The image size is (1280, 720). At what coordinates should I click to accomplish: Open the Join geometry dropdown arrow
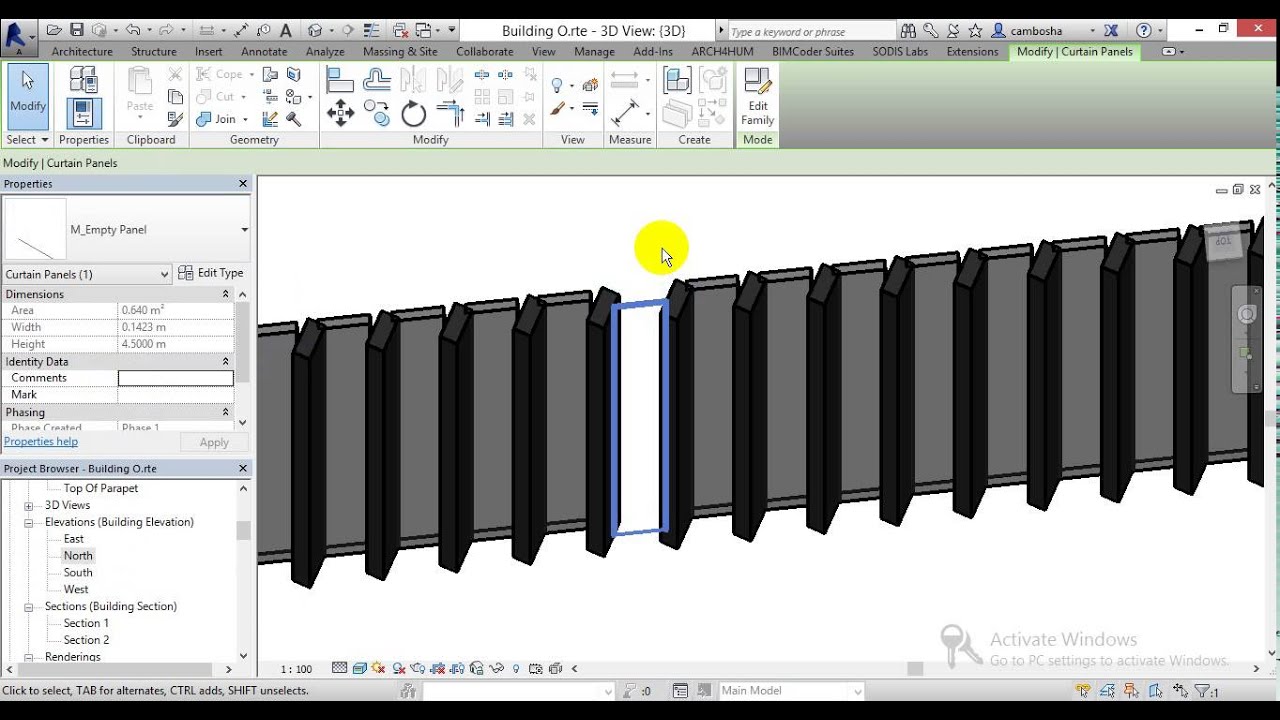coord(247,119)
